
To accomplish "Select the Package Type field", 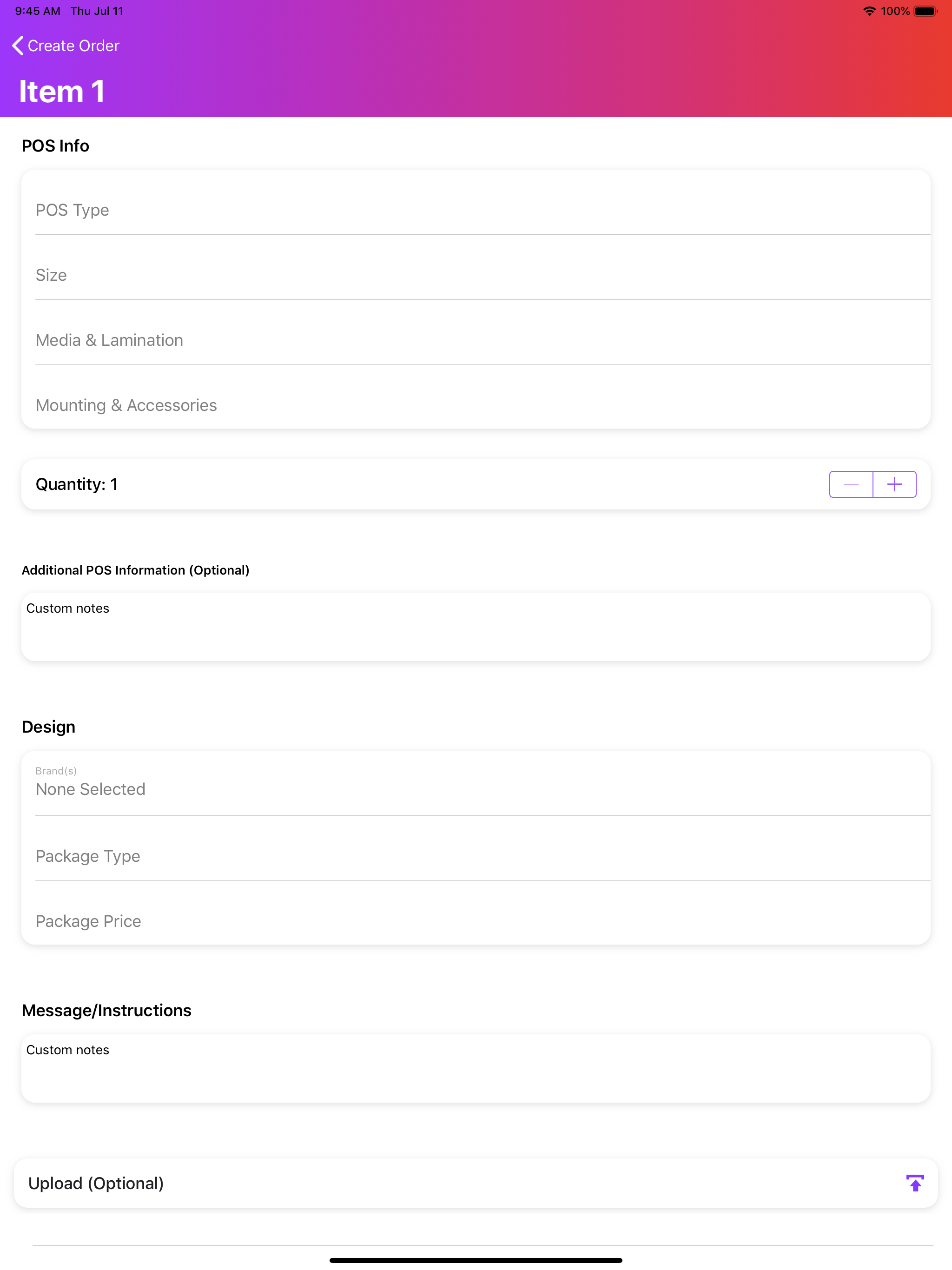I will (x=483, y=856).
